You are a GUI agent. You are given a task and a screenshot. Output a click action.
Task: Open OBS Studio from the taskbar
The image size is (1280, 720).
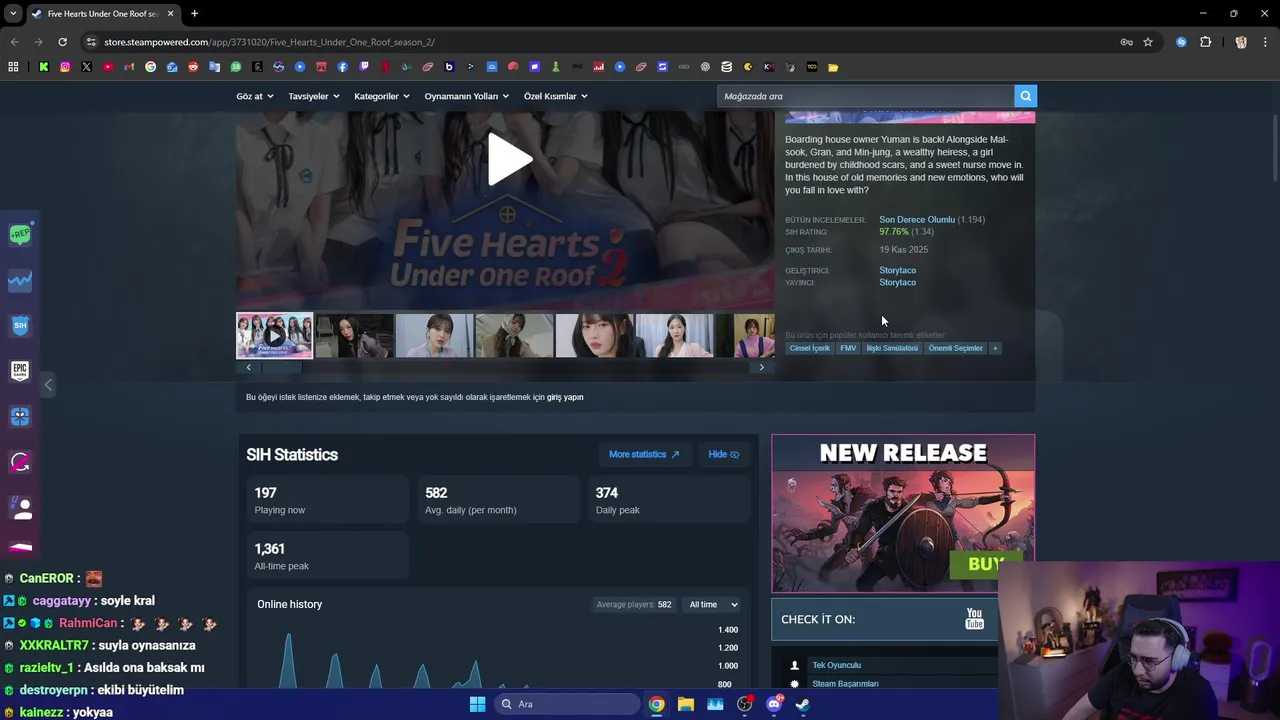click(x=744, y=704)
